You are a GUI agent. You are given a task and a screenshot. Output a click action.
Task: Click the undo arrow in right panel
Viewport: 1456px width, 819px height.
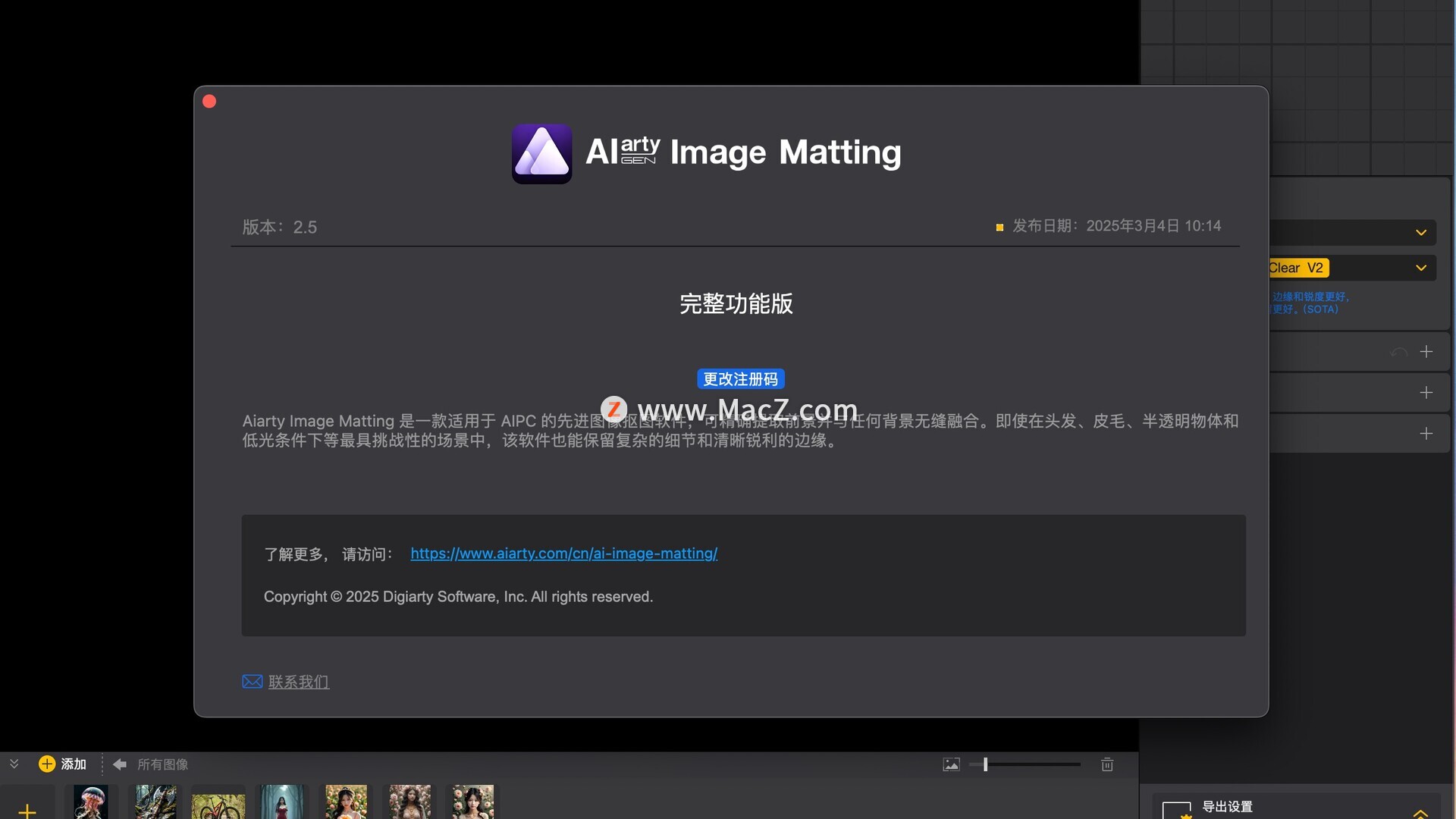(1398, 352)
